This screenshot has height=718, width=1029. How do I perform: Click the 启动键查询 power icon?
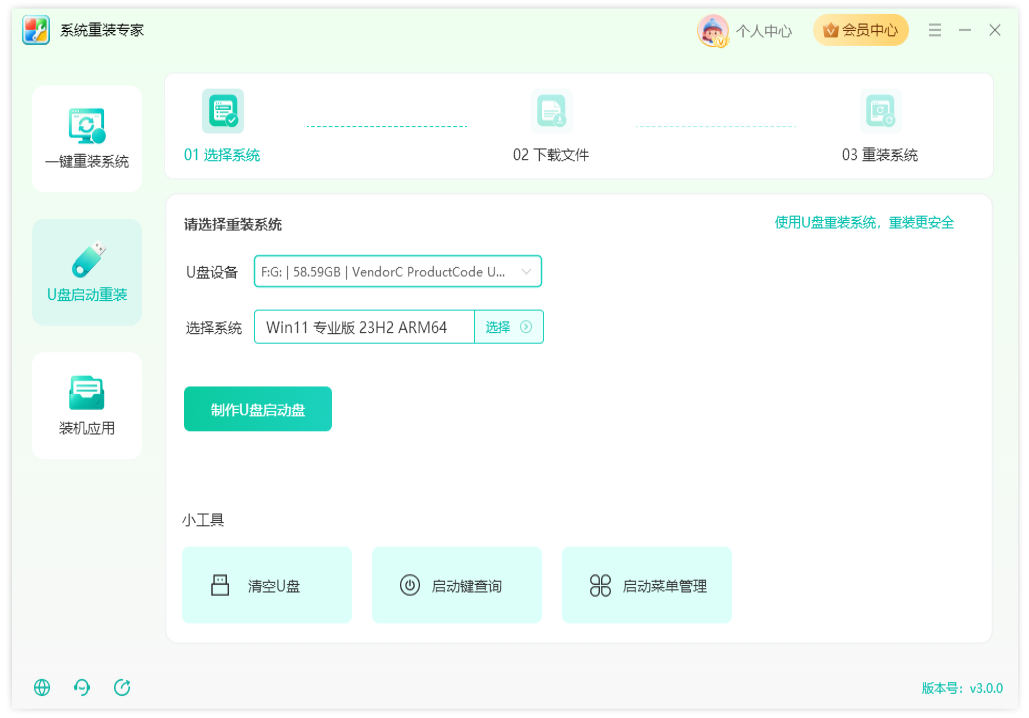[410, 585]
